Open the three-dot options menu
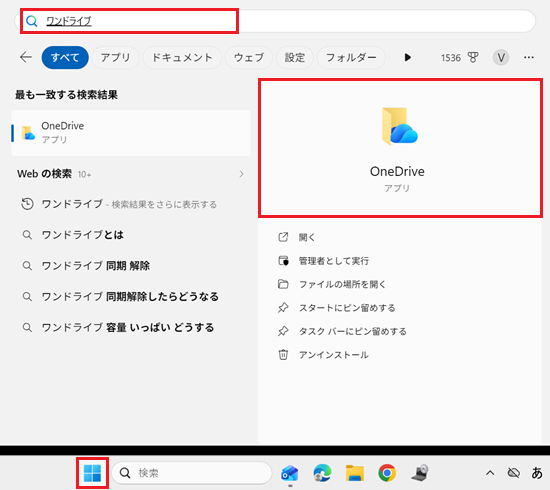This screenshot has height=490, width=550. pyautogui.click(x=529, y=58)
